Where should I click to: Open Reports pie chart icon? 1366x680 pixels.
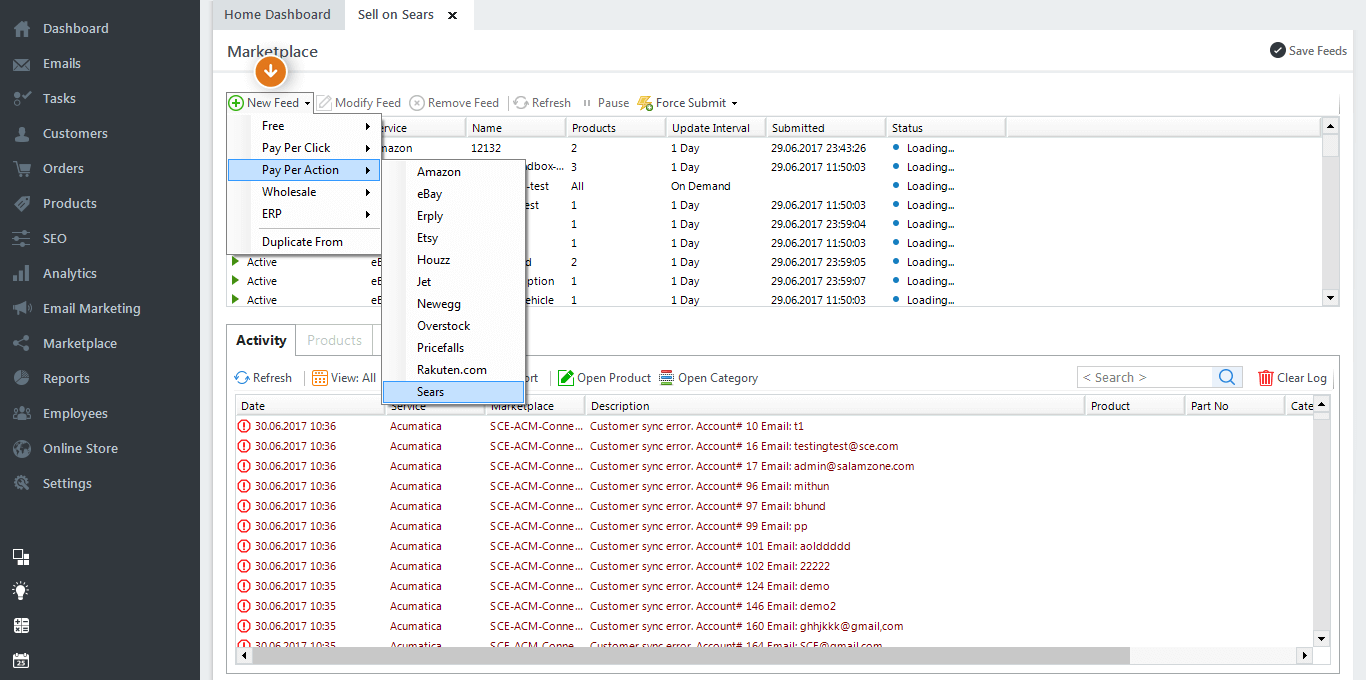pos(21,379)
